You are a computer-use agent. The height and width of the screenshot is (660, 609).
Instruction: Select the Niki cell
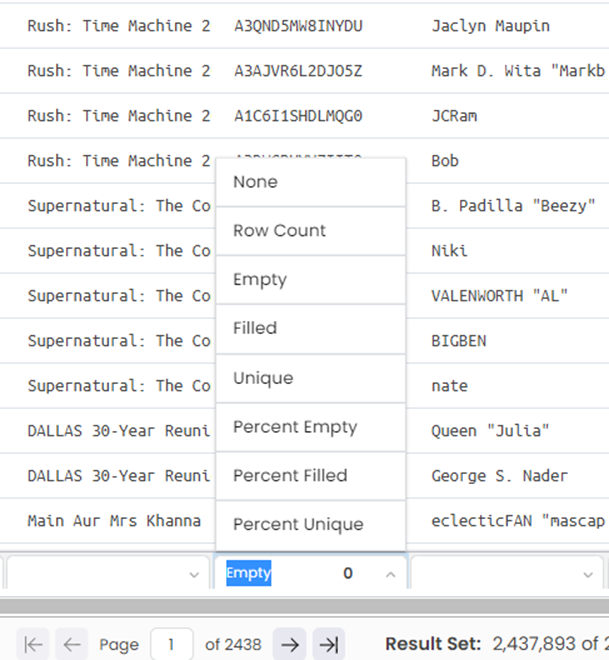(x=449, y=251)
